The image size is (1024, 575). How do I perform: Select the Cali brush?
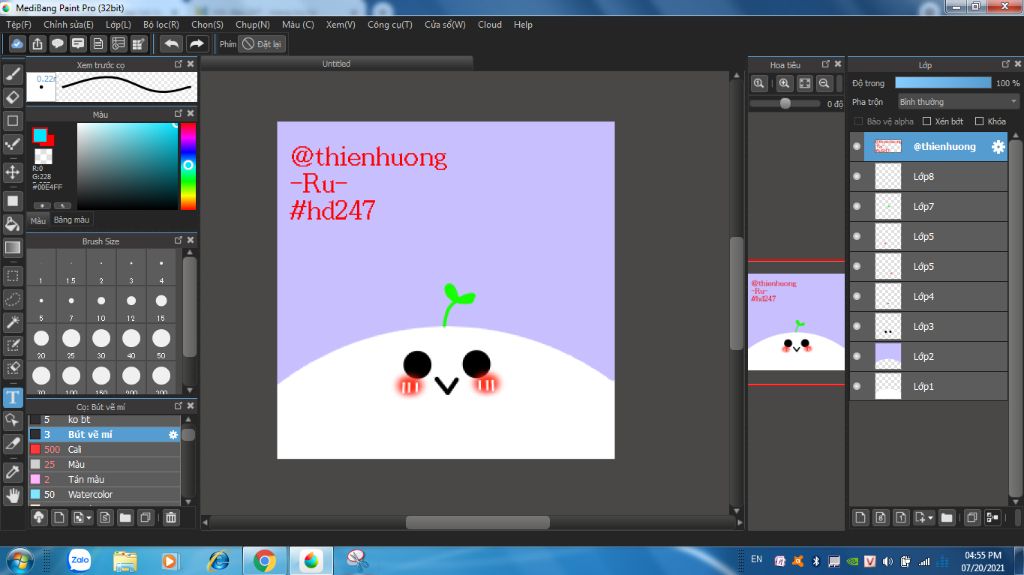pos(104,450)
